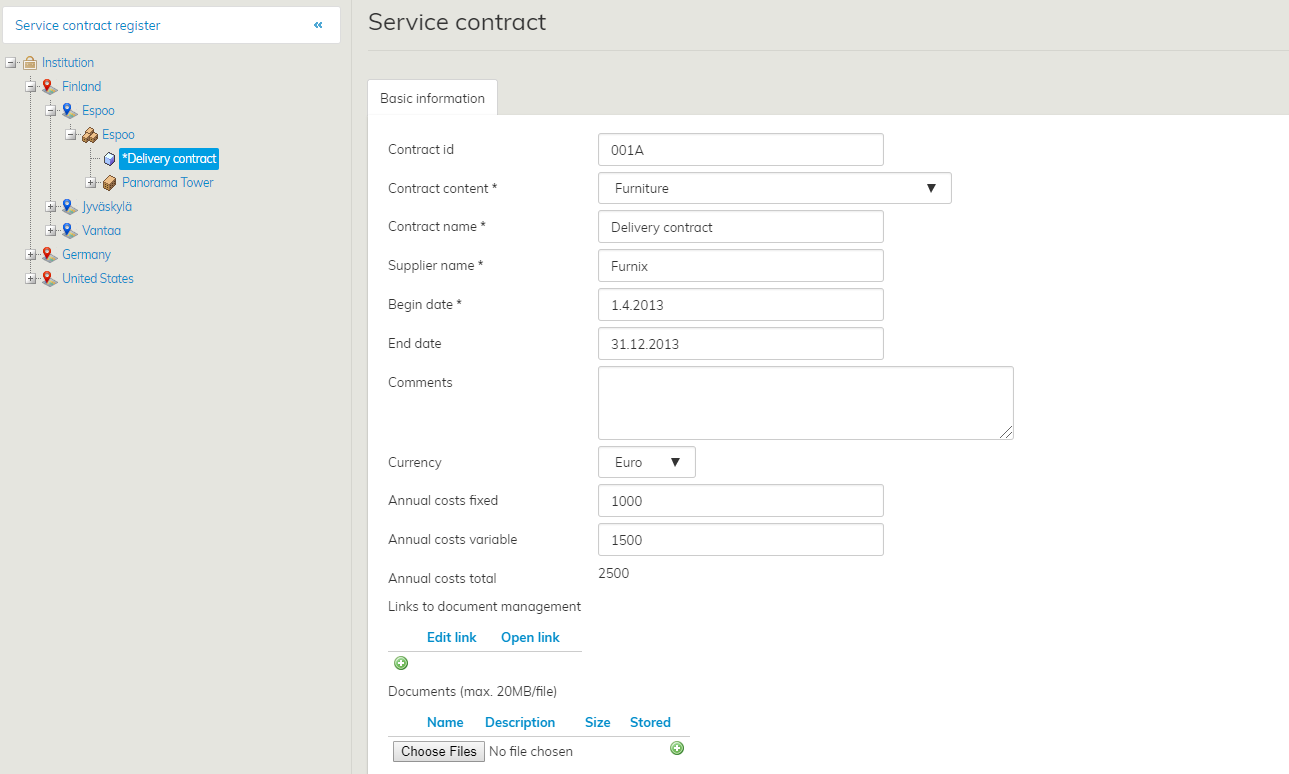Click the Panorama Tower box icon
The image size is (1289, 774).
(x=109, y=183)
